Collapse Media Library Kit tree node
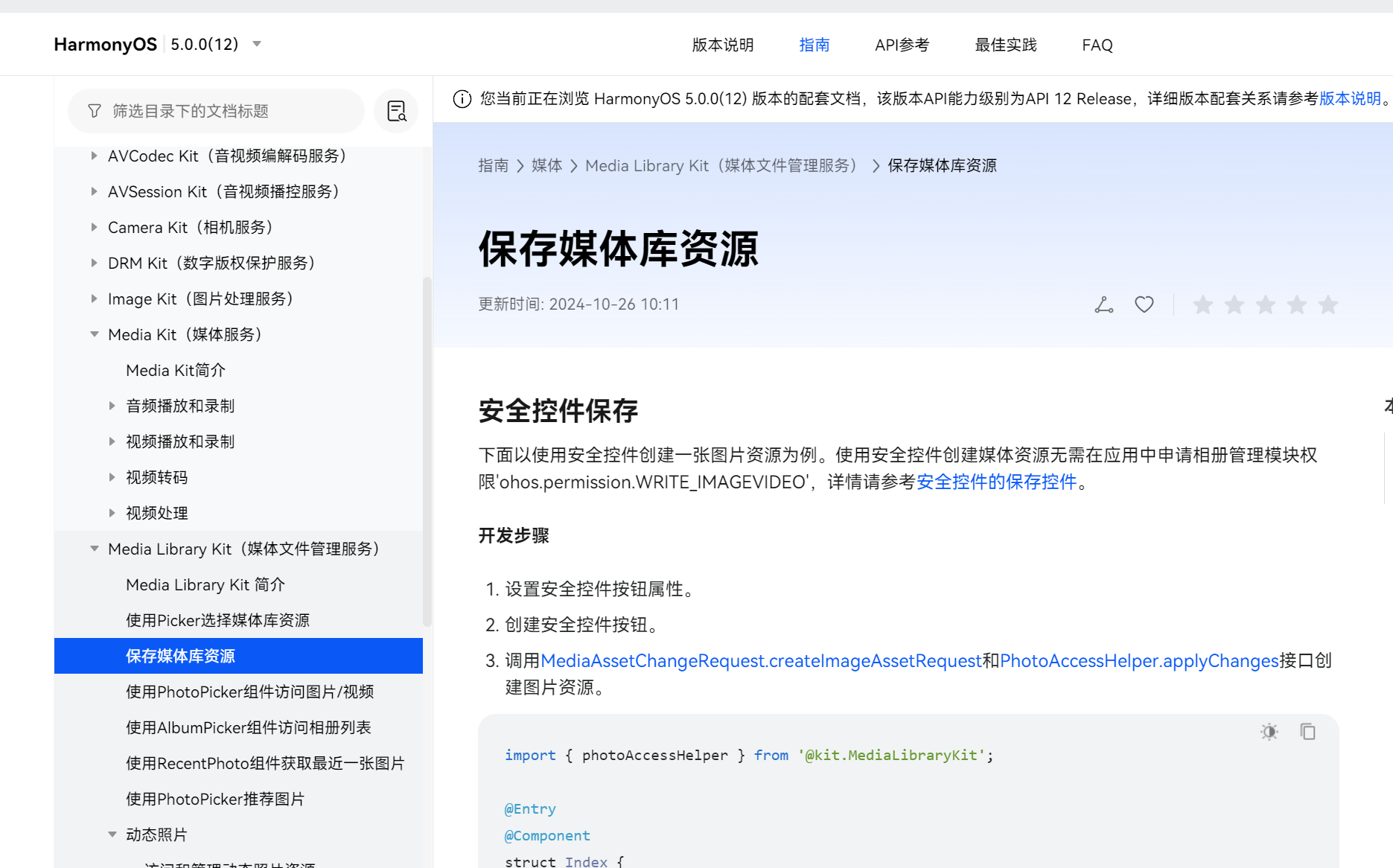 [94, 549]
